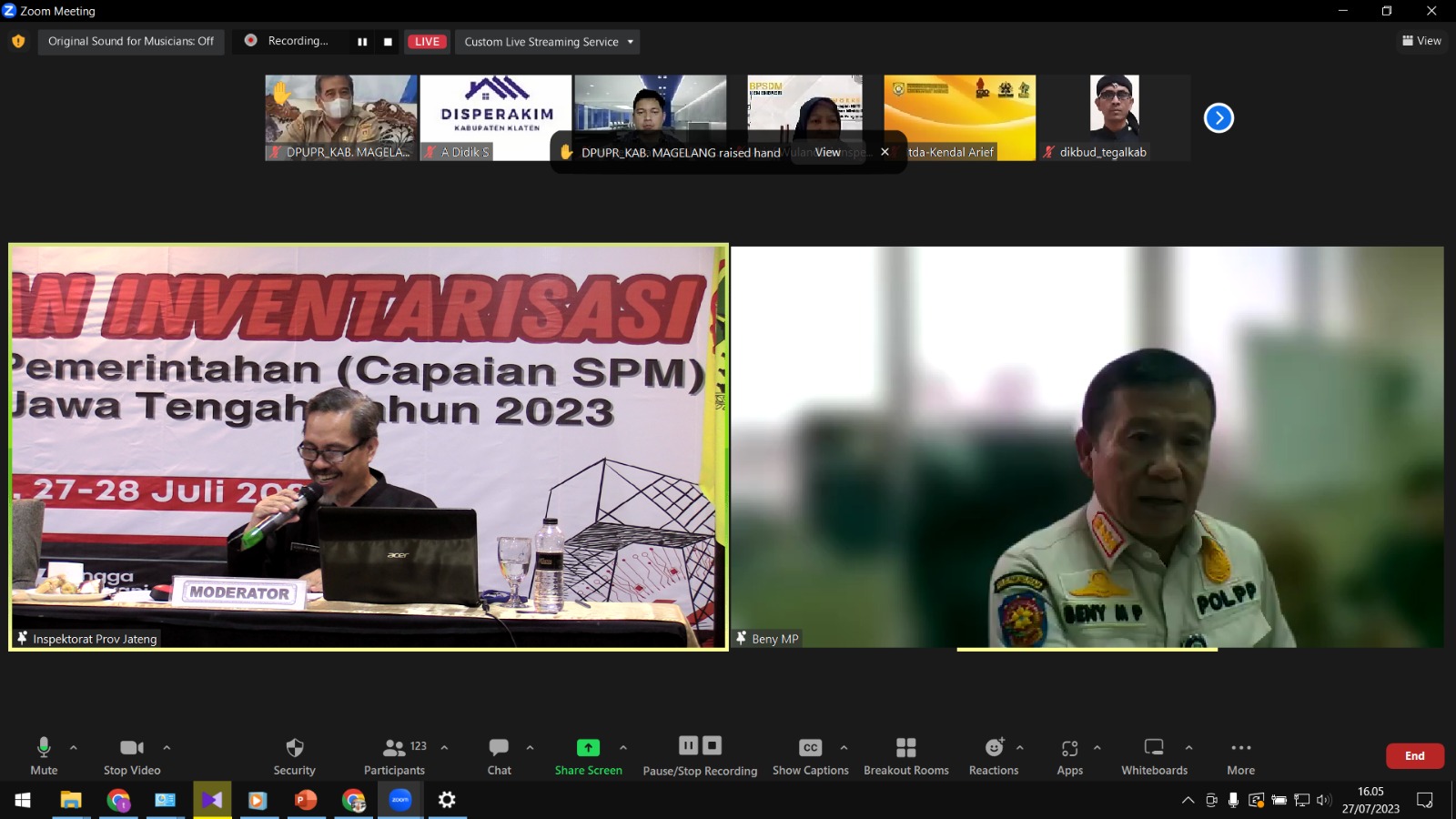Click the red End meeting button
This screenshot has width=1456, height=819.
click(x=1414, y=756)
